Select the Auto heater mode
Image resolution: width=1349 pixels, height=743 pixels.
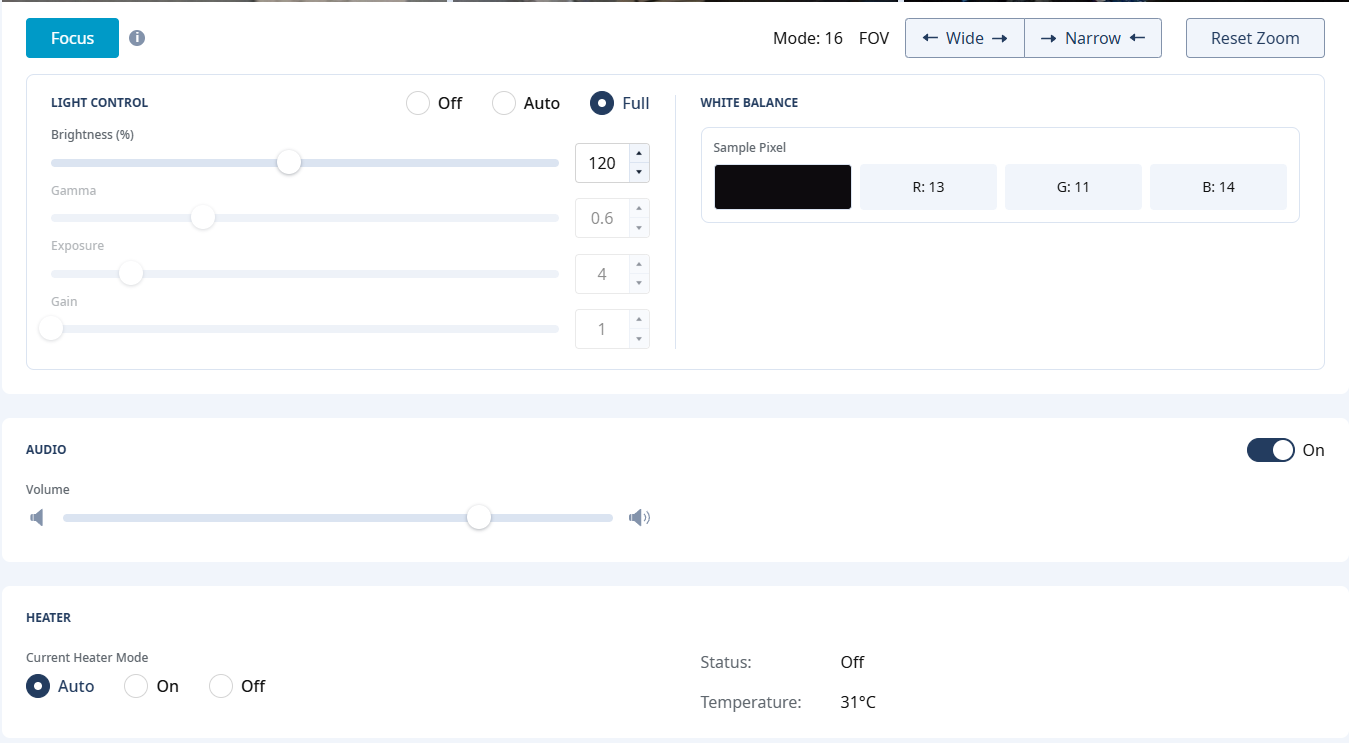point(38,686)
